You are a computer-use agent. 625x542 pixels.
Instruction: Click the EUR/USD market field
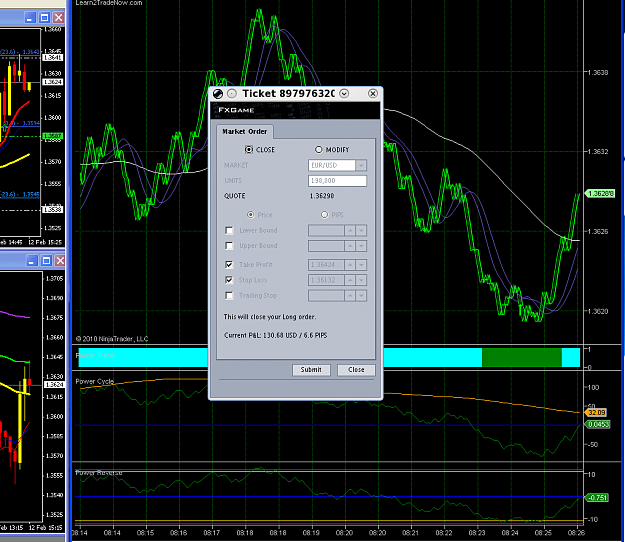332,165
